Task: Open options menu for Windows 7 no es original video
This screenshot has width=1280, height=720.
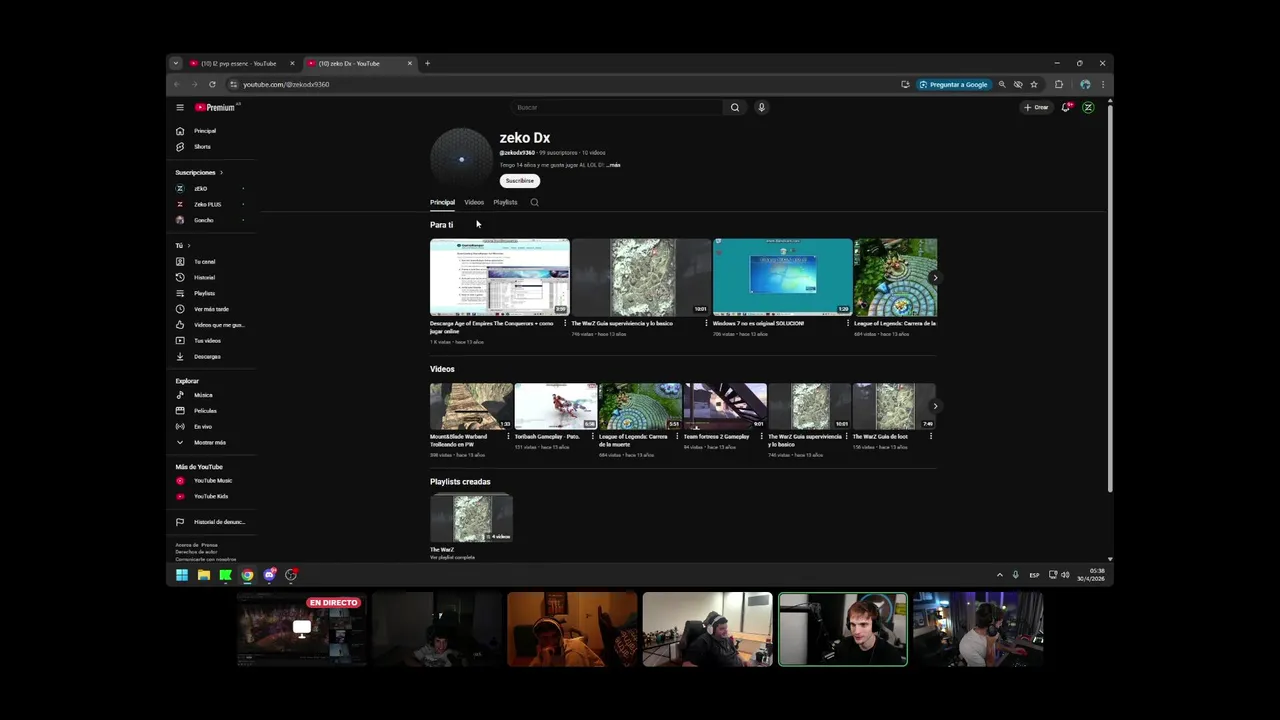Action: pyautogui.click(x=848, y=323)
